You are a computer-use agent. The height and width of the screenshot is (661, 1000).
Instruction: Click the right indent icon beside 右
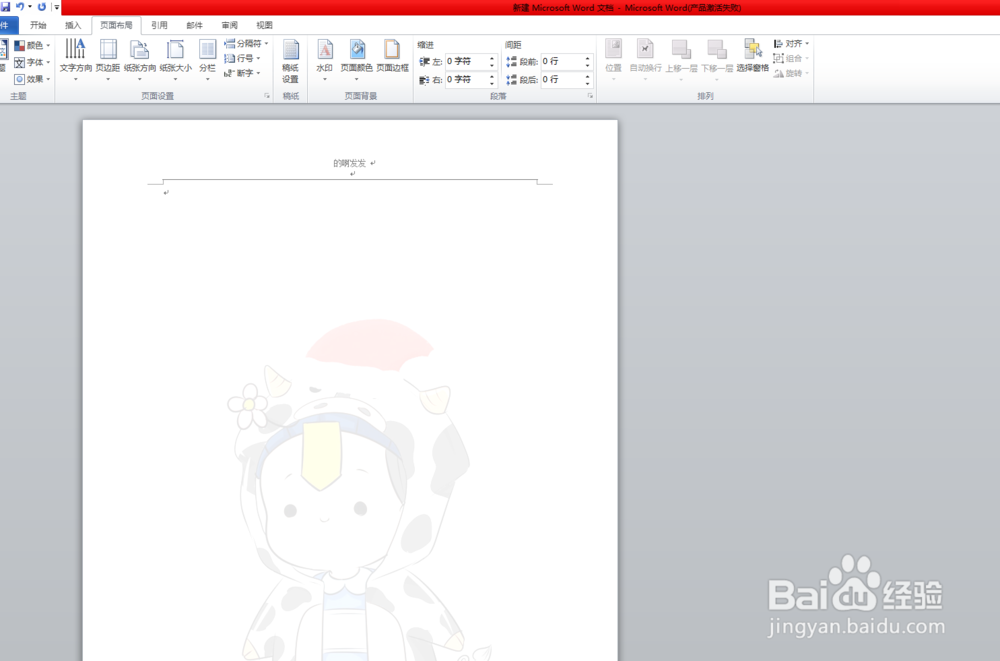coord(424,80)
